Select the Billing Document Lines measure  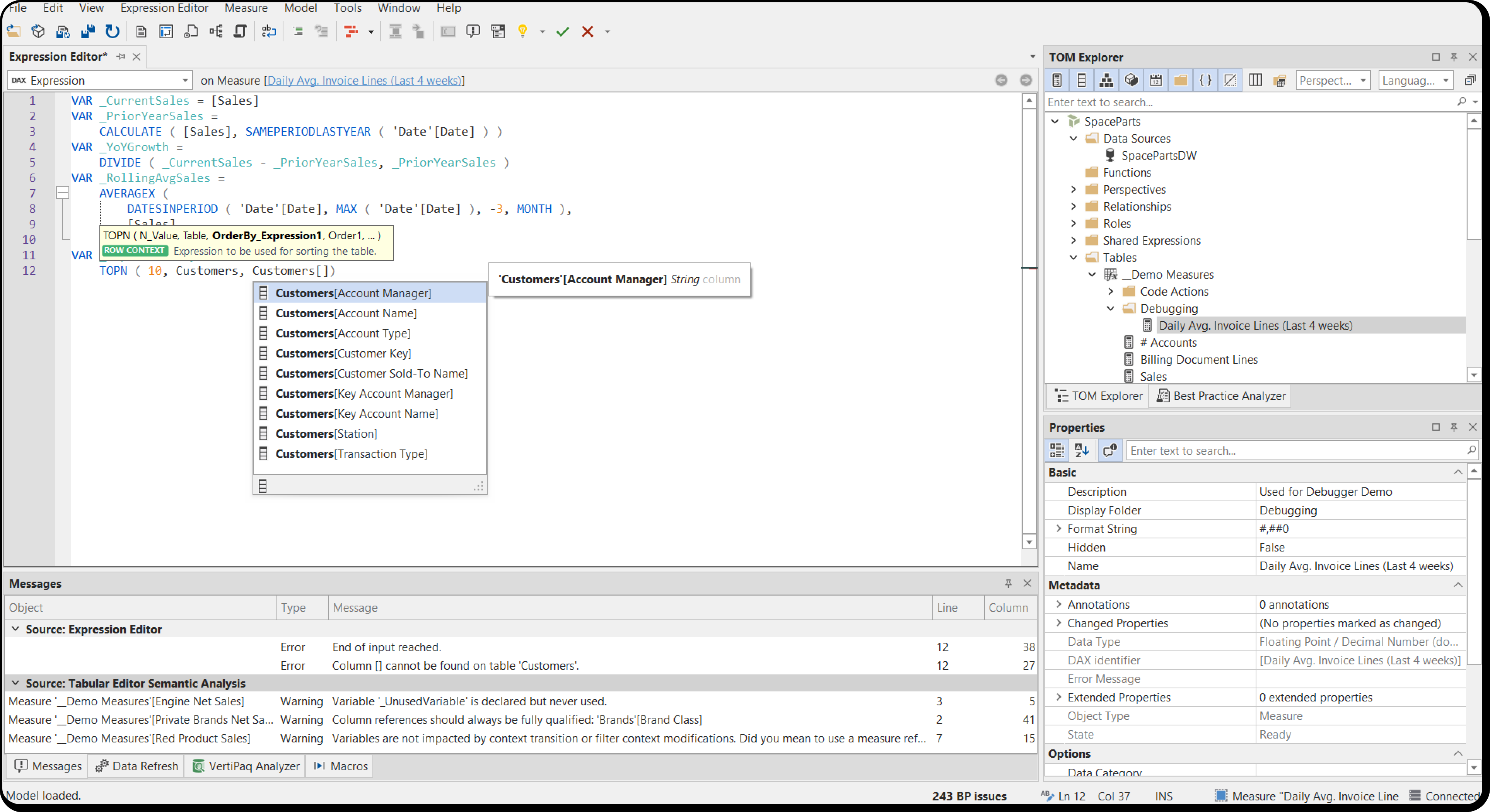pos(1198,359)
